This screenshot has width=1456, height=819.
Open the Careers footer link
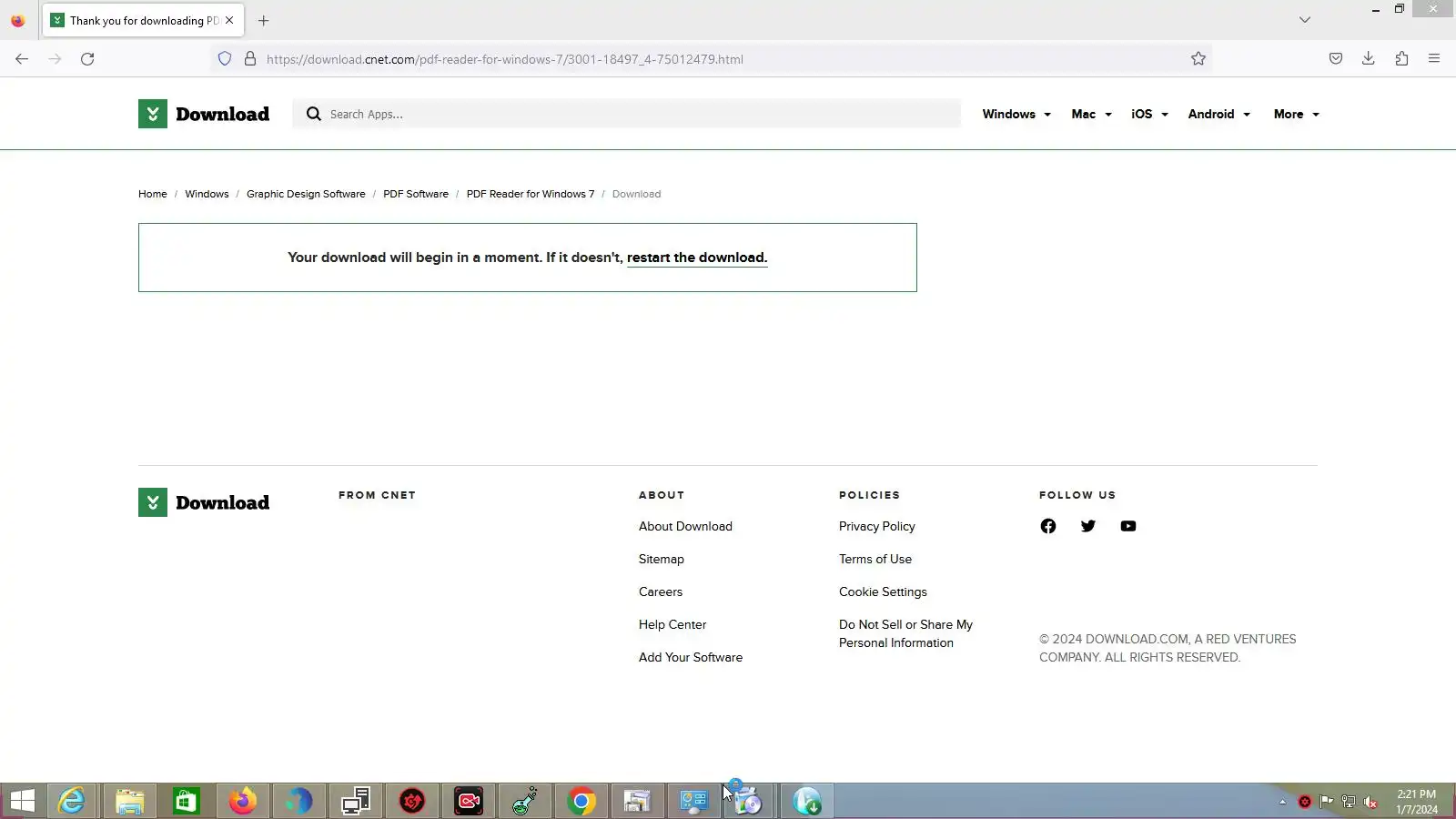point(661,591)
